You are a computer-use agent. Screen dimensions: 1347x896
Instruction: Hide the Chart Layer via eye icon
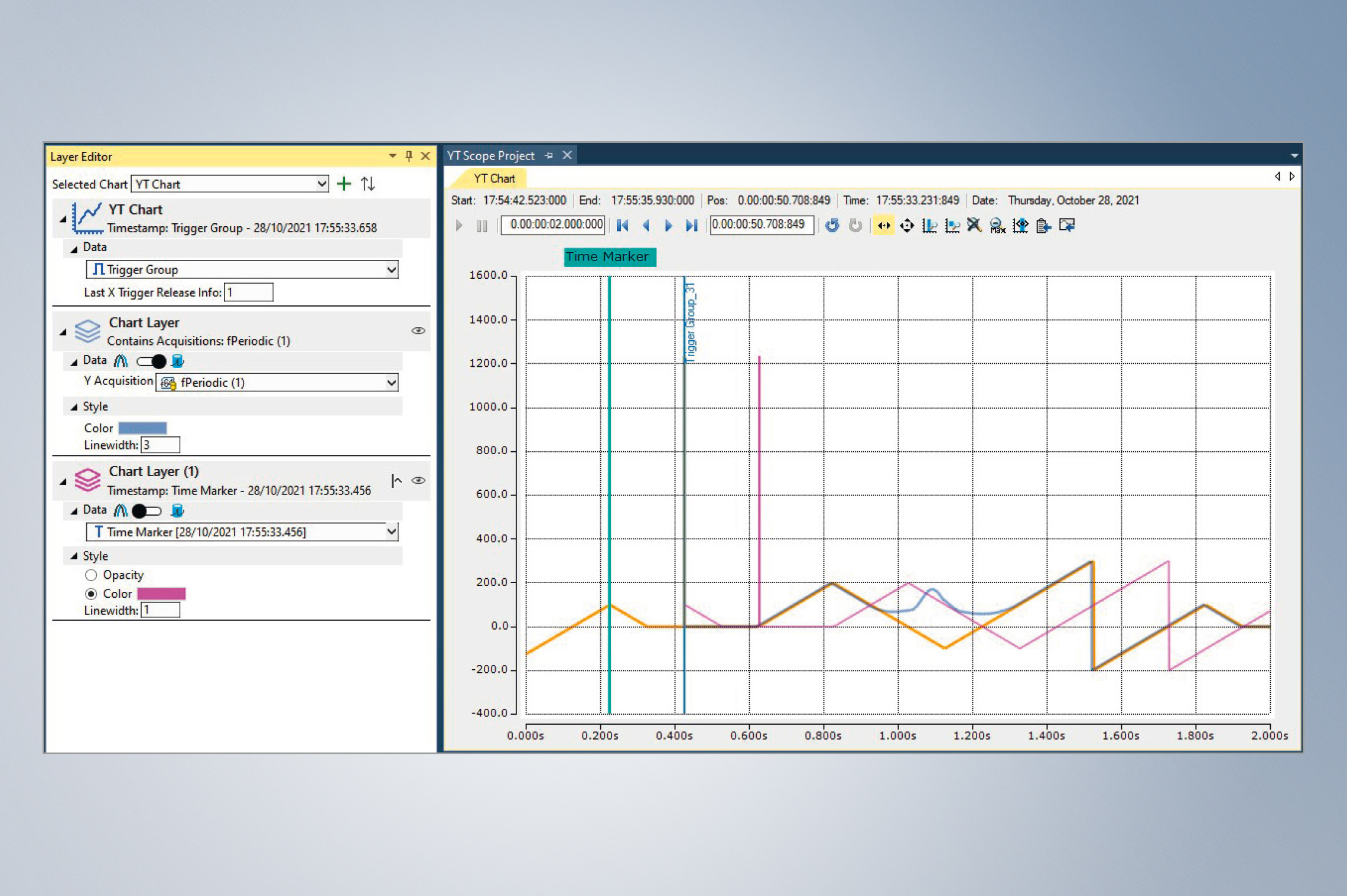pos(418,331)
